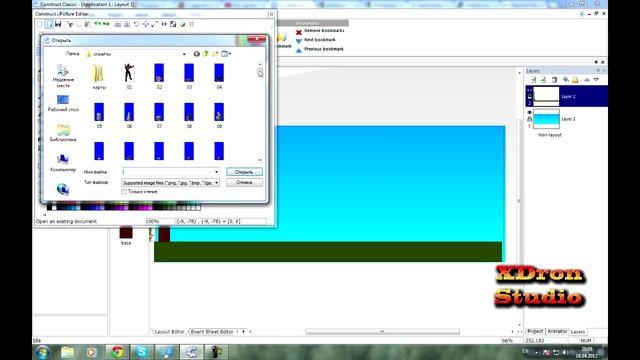Toggle the lock of Layer 2
640x360 pixels.
(x=529, y=97)
